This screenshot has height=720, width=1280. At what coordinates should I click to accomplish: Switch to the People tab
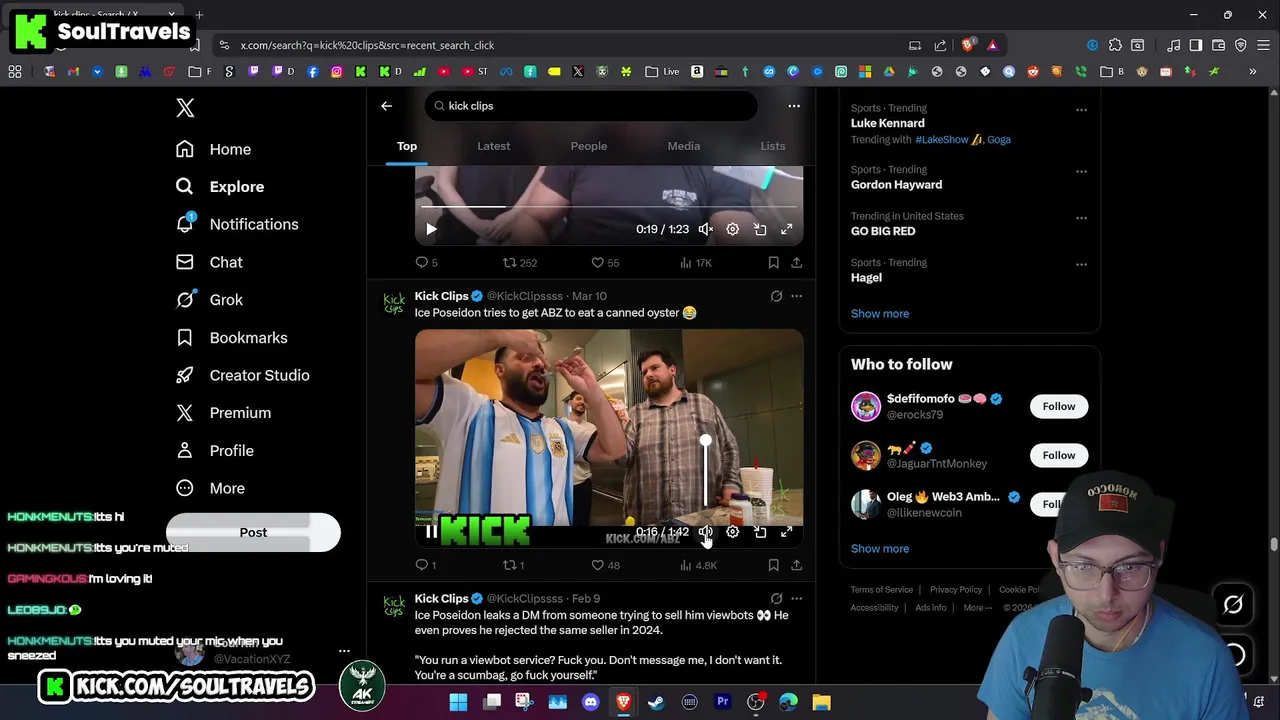[x=589, y=146]
